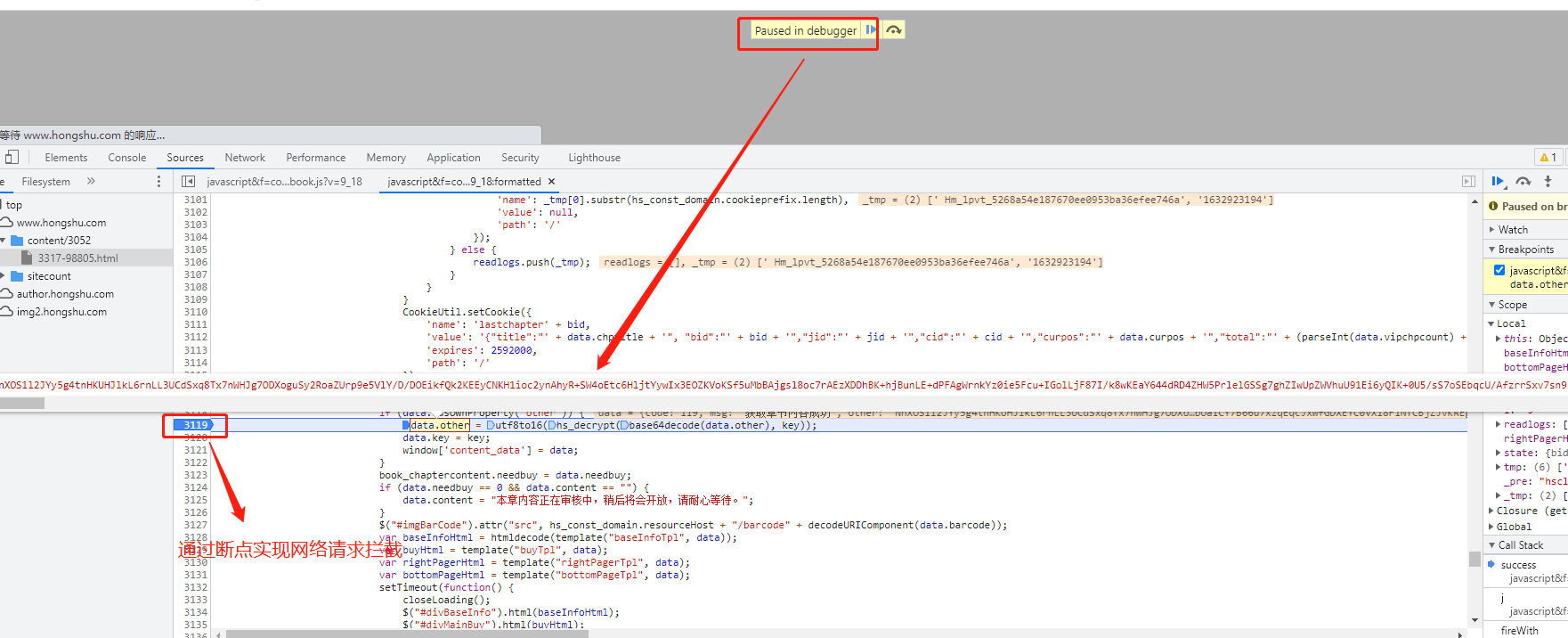Viewport: 1568px width, 638px height.
Task: Hide the file navigator pane
Action: pos(188,181)
